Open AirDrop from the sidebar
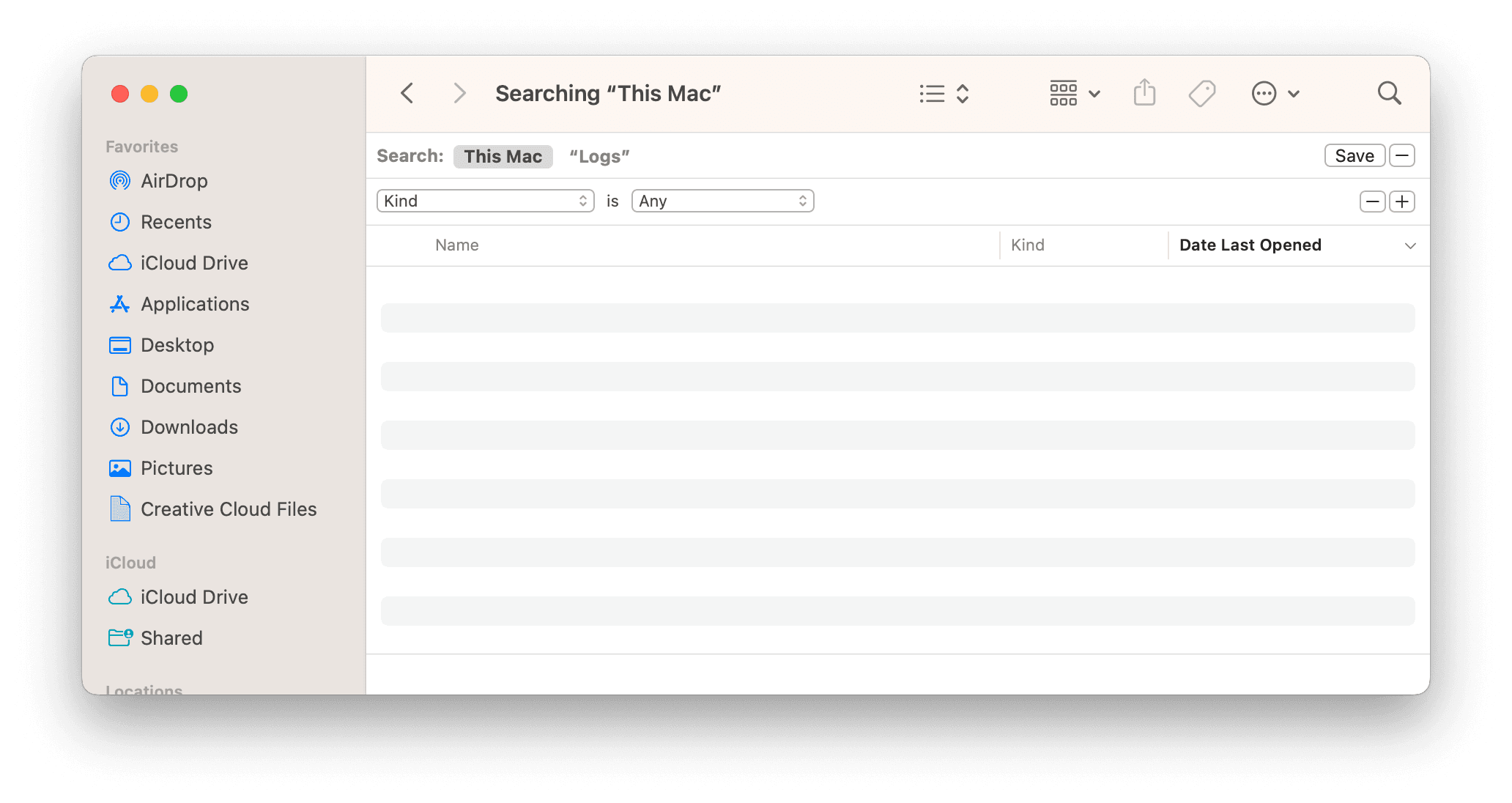Image resolution: width=1512 pixels, height=803 pixels. pos(174,180)
